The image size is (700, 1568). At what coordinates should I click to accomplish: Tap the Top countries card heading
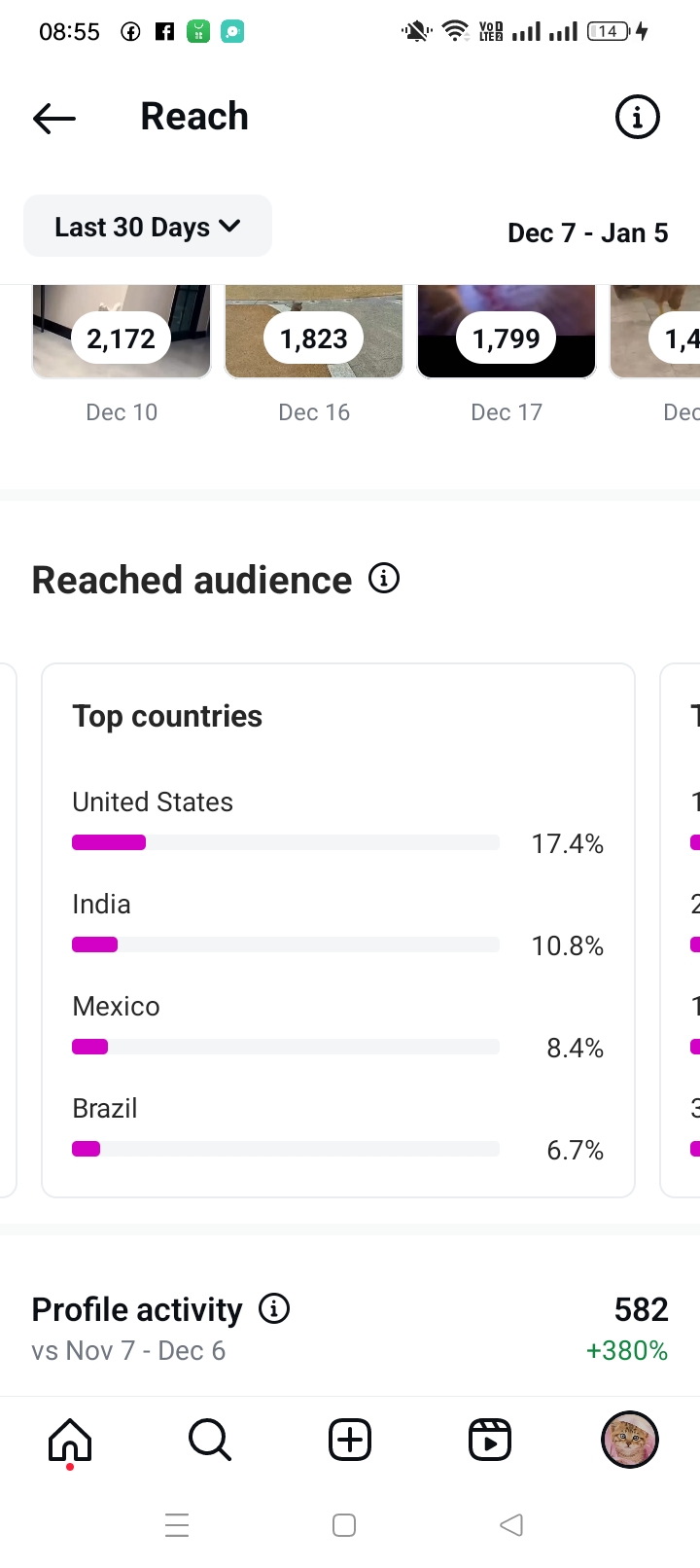(x=167, y=716)
